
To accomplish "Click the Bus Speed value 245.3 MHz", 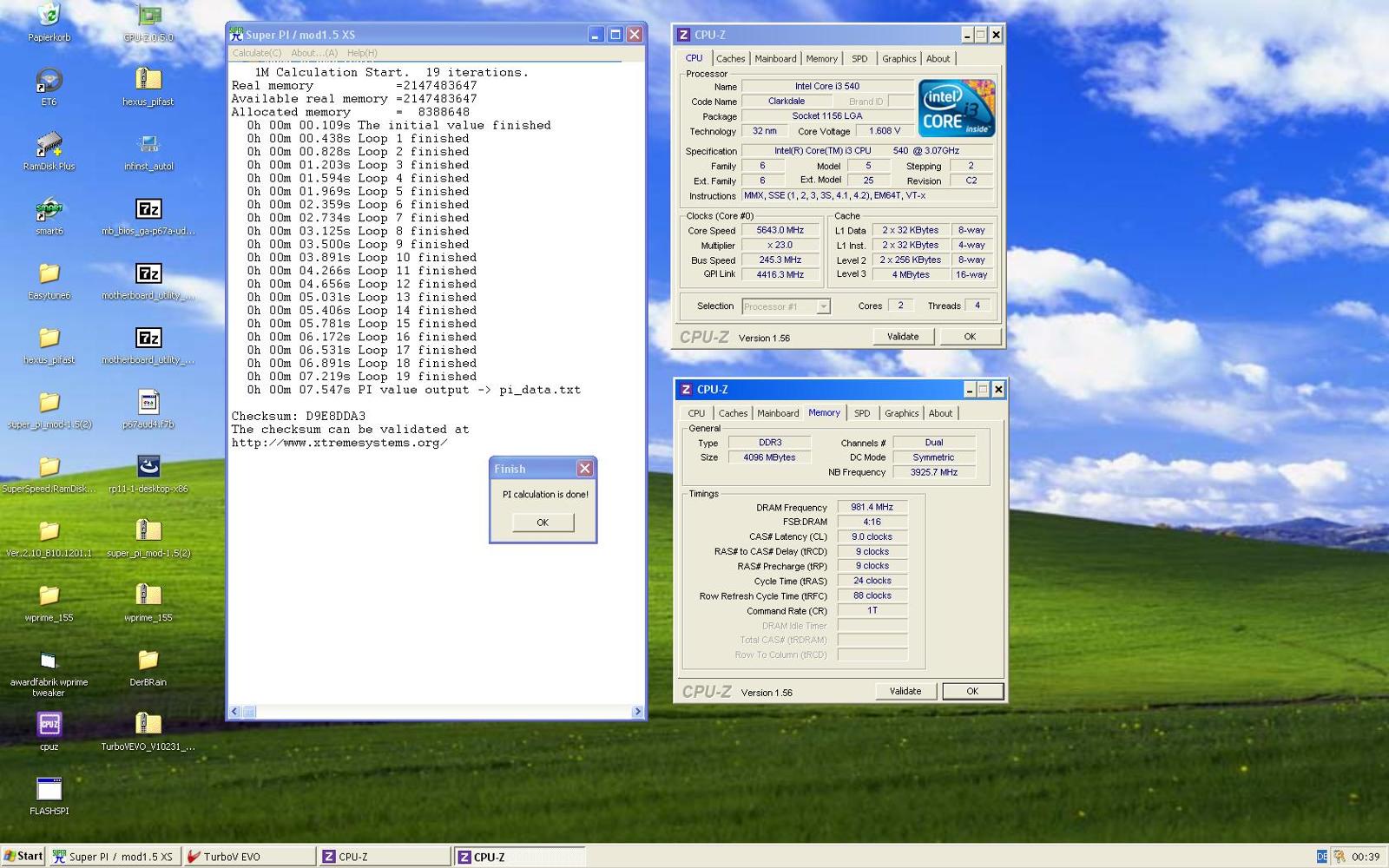I will tap(780, 260).
